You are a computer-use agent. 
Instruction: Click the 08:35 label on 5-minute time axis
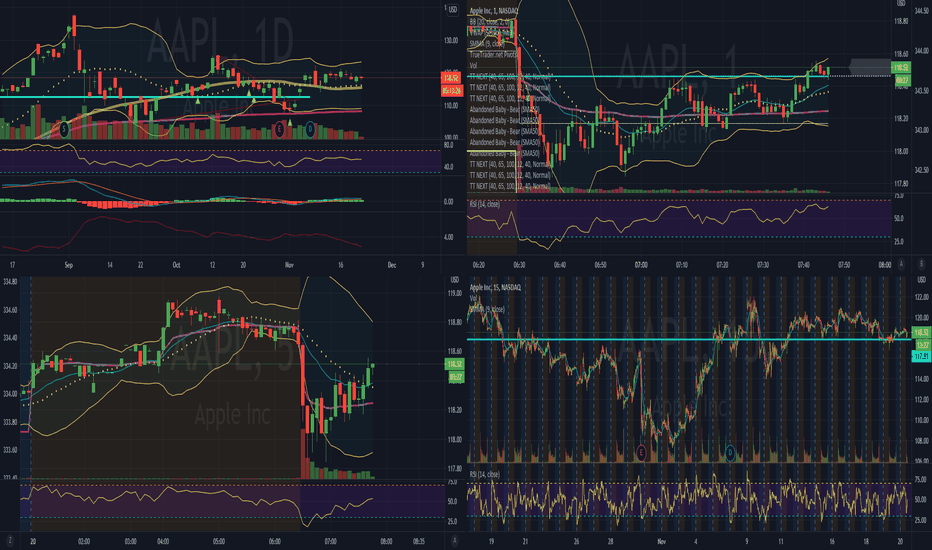[418, 542]
